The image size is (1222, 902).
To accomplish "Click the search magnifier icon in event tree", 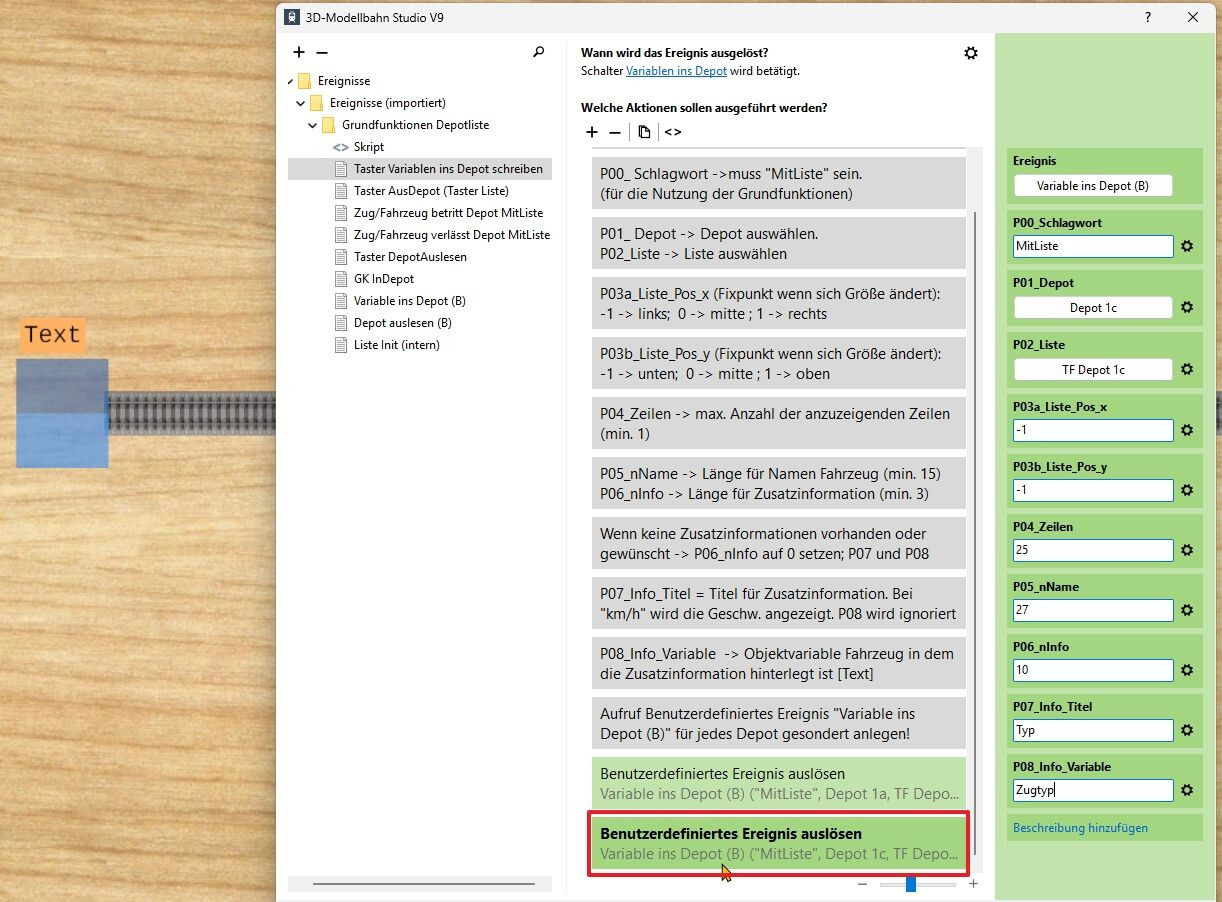I will [539, 52].
